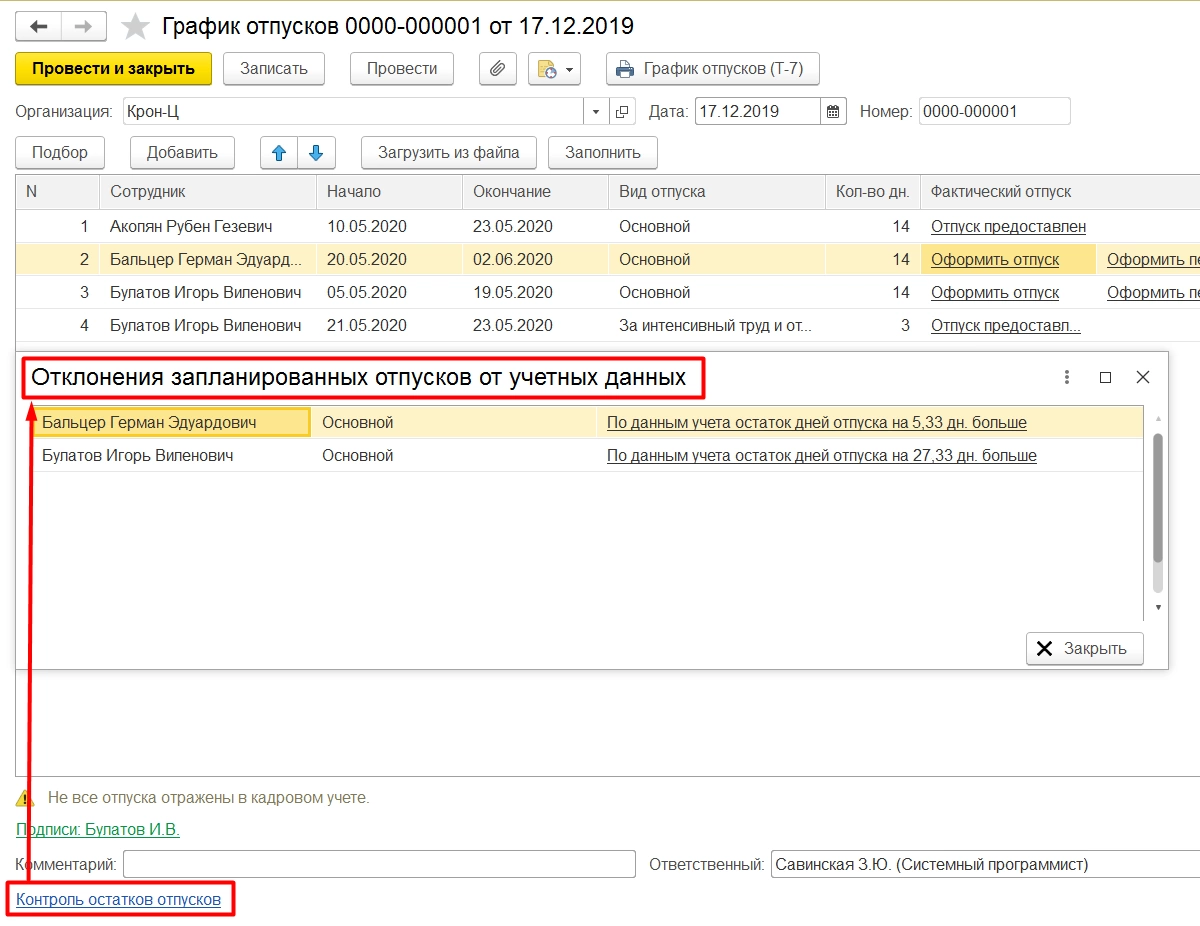
Task: Expand the Организация dropdown list
Action: 596,111
